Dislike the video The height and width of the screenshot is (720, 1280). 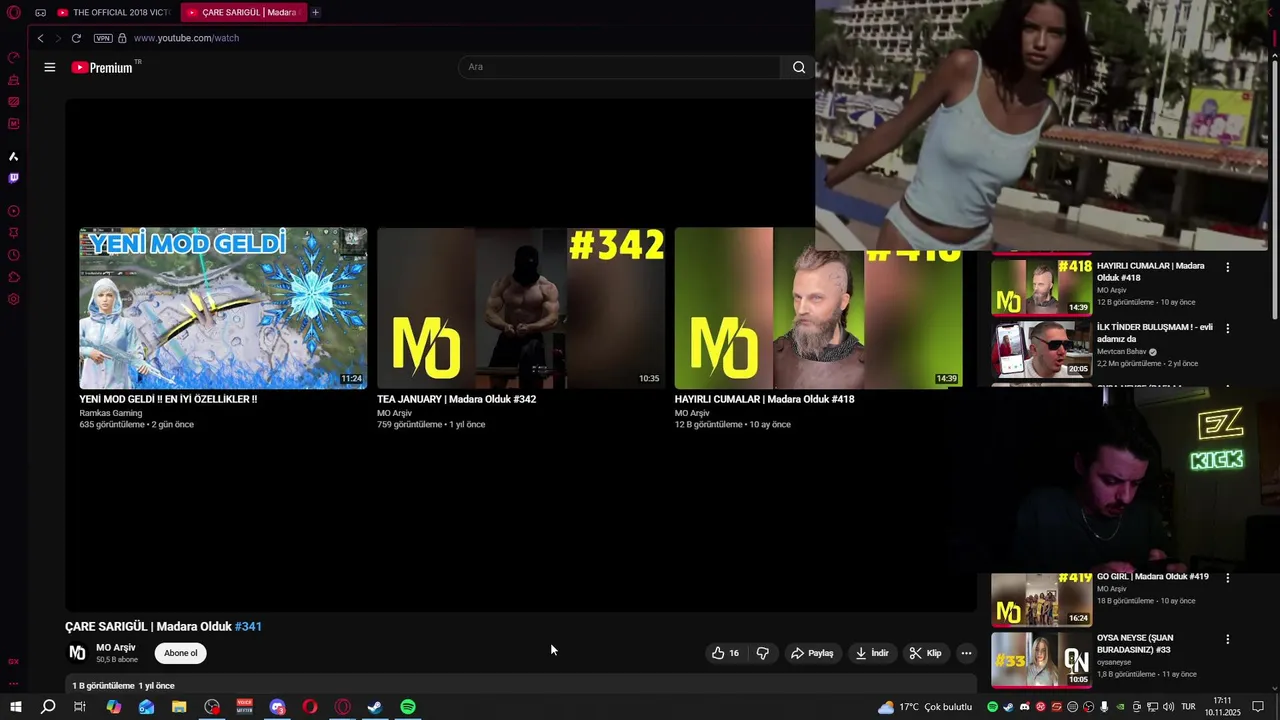(x=763, y=653)
